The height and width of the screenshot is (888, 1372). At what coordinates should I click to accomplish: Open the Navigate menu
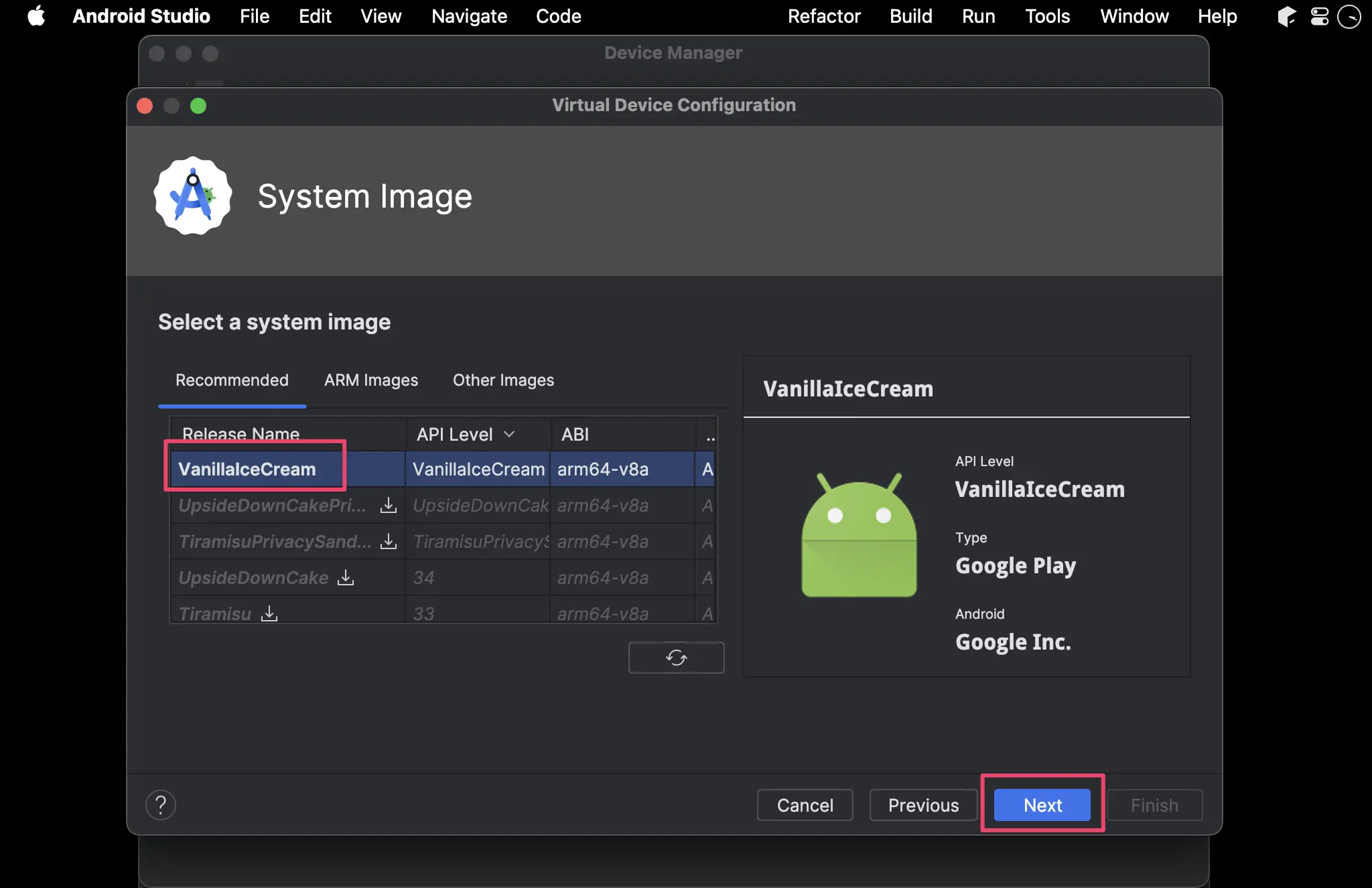coord(469,16)
